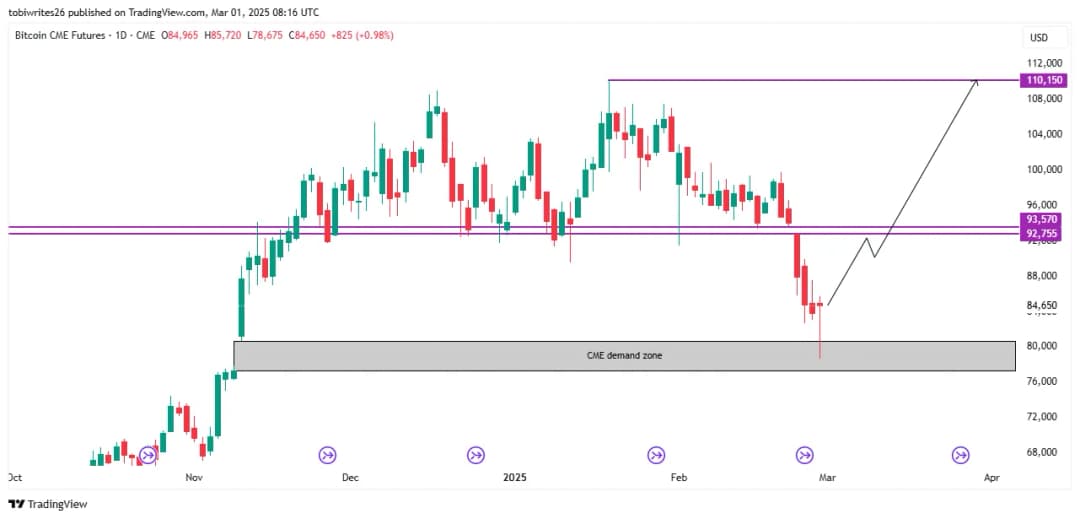Viewport: 1080px width, 519px height.
Task: Select the rollover event icon before Feb
Action: (x=656, y=455)
